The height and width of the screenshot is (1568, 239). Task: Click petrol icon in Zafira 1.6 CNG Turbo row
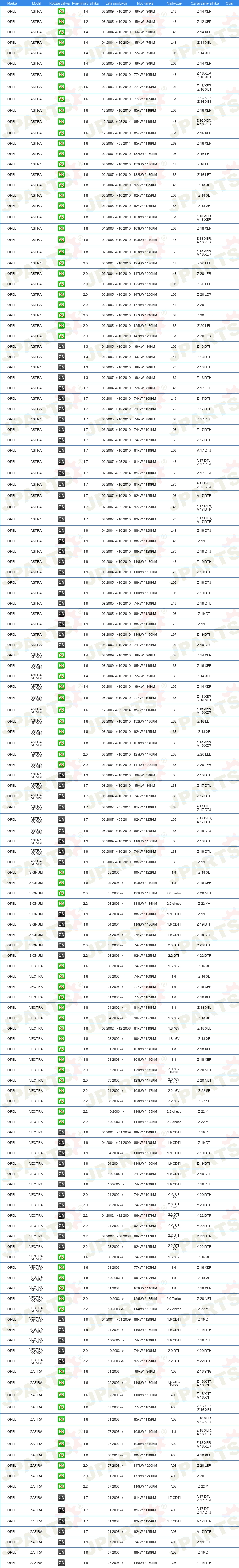(61, 1382)
